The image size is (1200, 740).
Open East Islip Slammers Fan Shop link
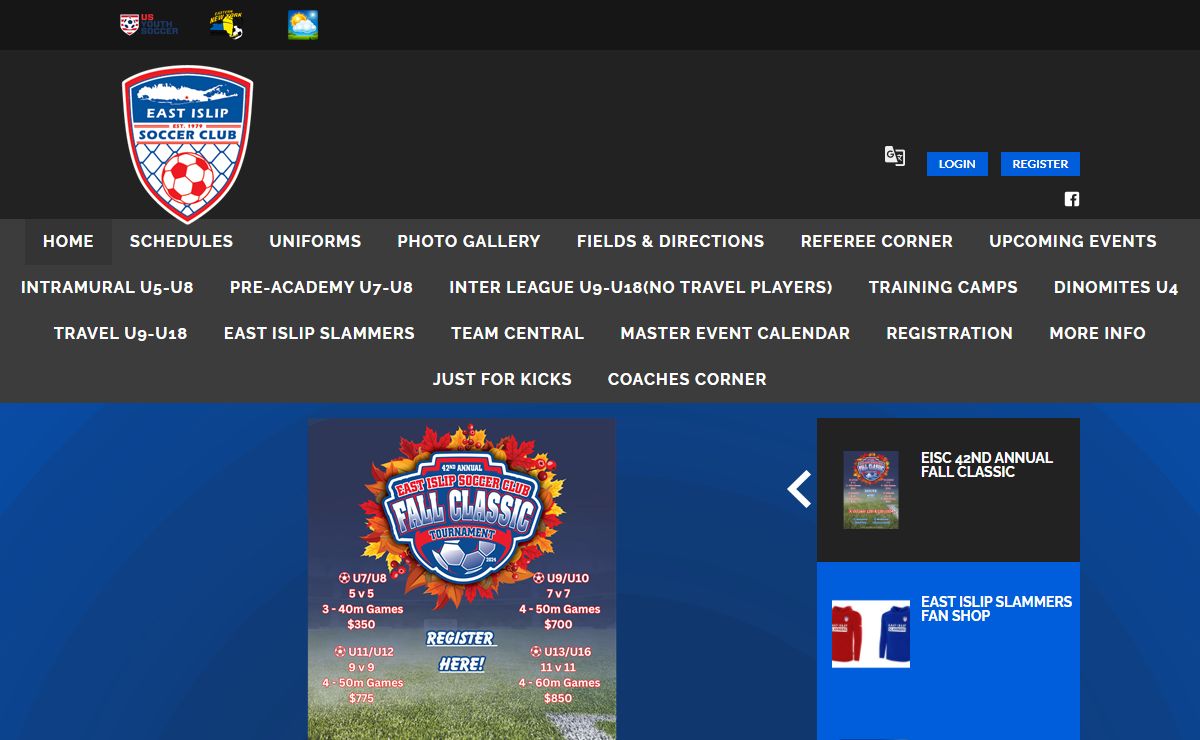click(996, 609)
